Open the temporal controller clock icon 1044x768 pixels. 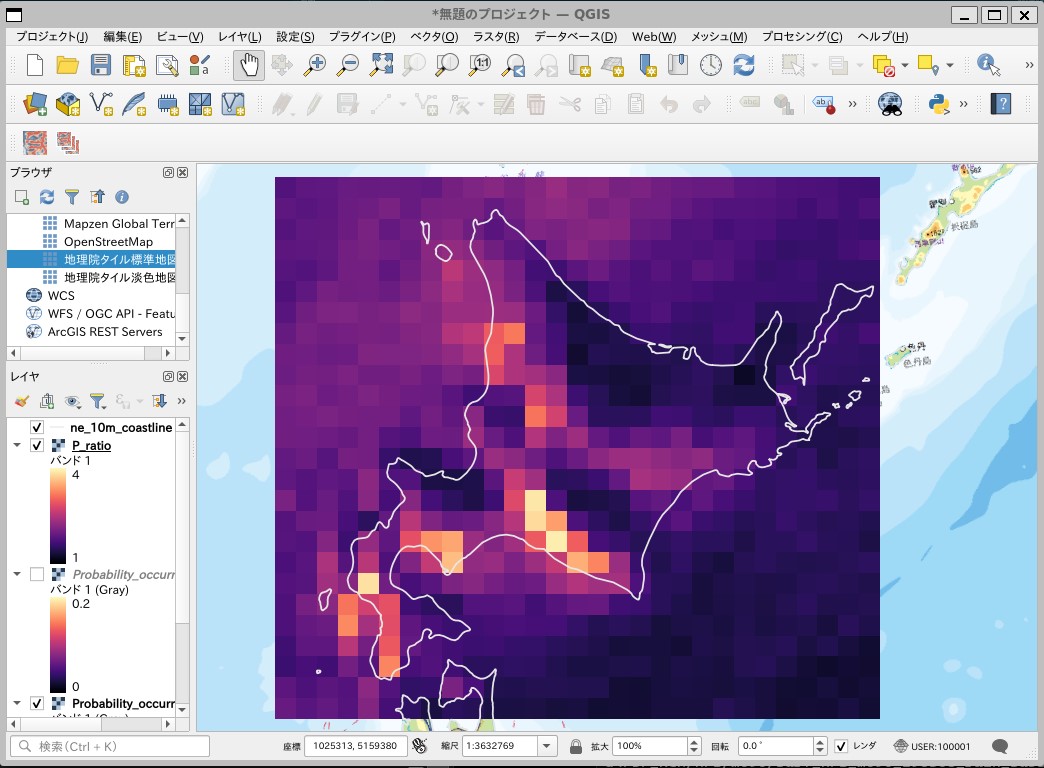tap(710, 65)
